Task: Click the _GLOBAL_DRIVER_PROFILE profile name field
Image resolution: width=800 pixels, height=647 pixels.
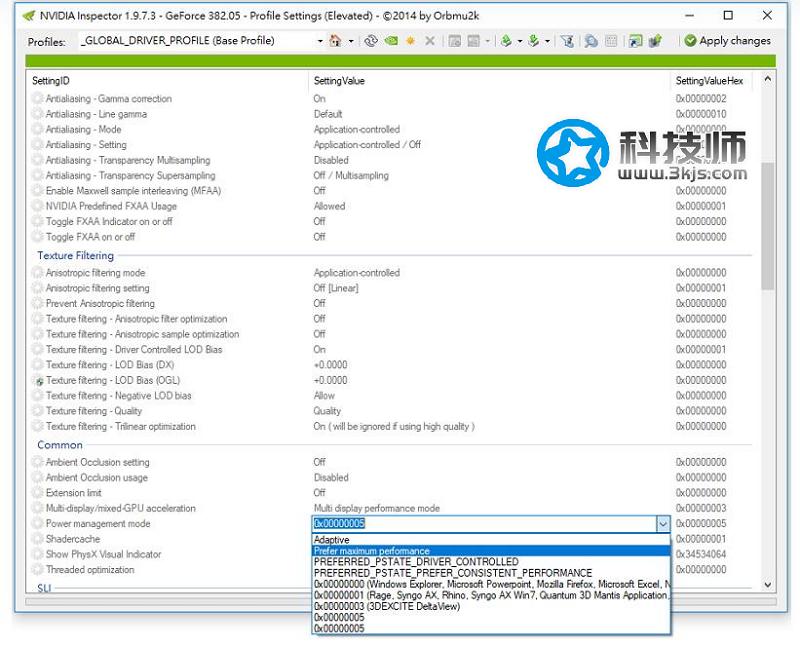Action: coord(196,41)
